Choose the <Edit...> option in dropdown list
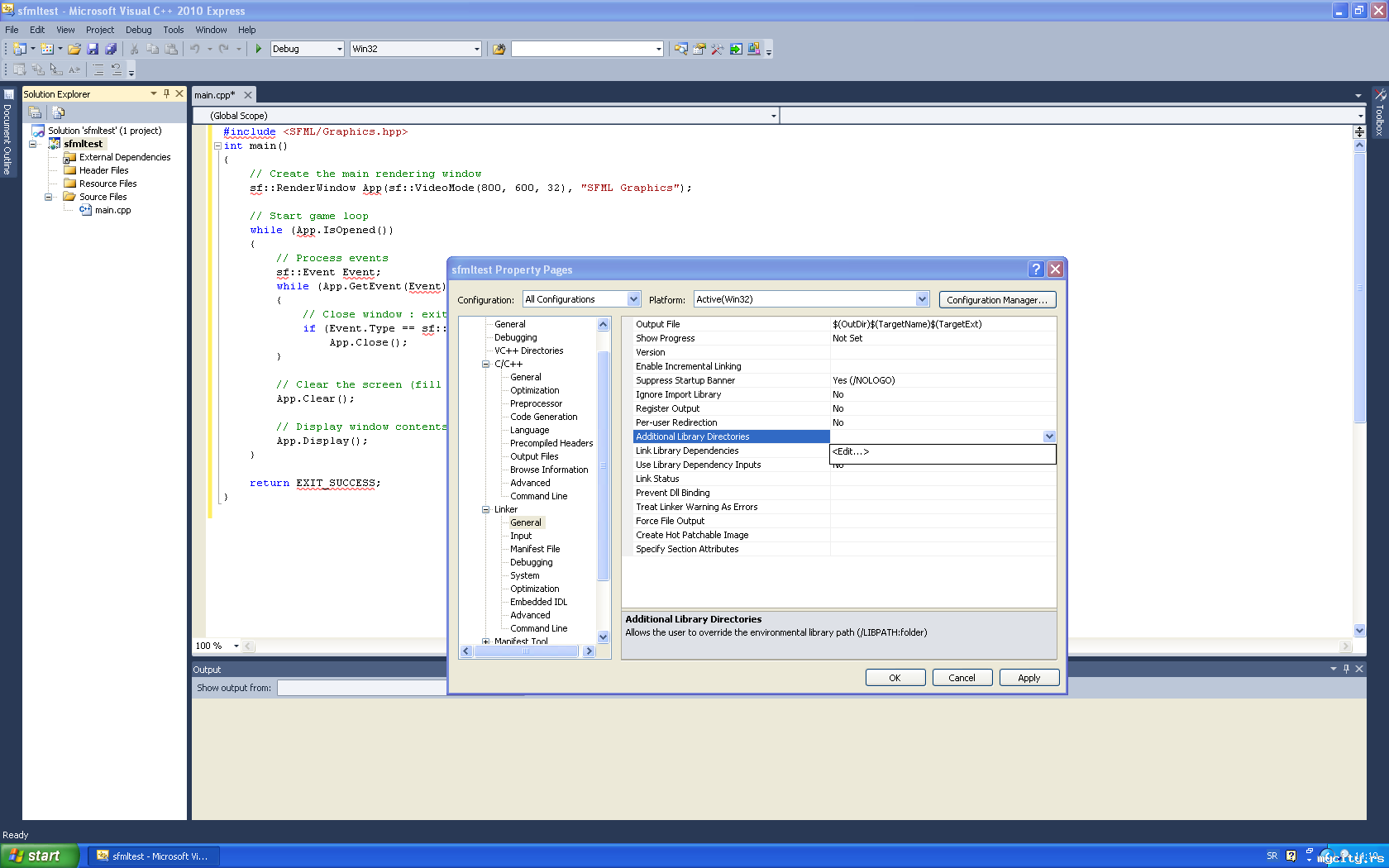Viewport: 1389px width, 868px height. pos(851,451)
